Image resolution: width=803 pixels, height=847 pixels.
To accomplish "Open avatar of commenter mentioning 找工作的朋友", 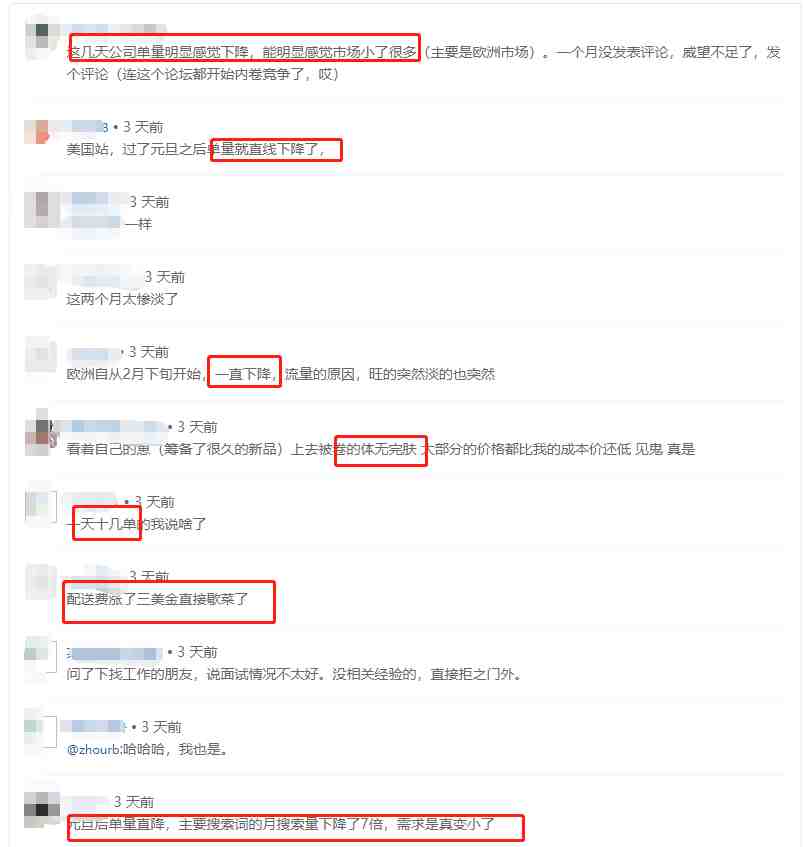I will [41, 656].
